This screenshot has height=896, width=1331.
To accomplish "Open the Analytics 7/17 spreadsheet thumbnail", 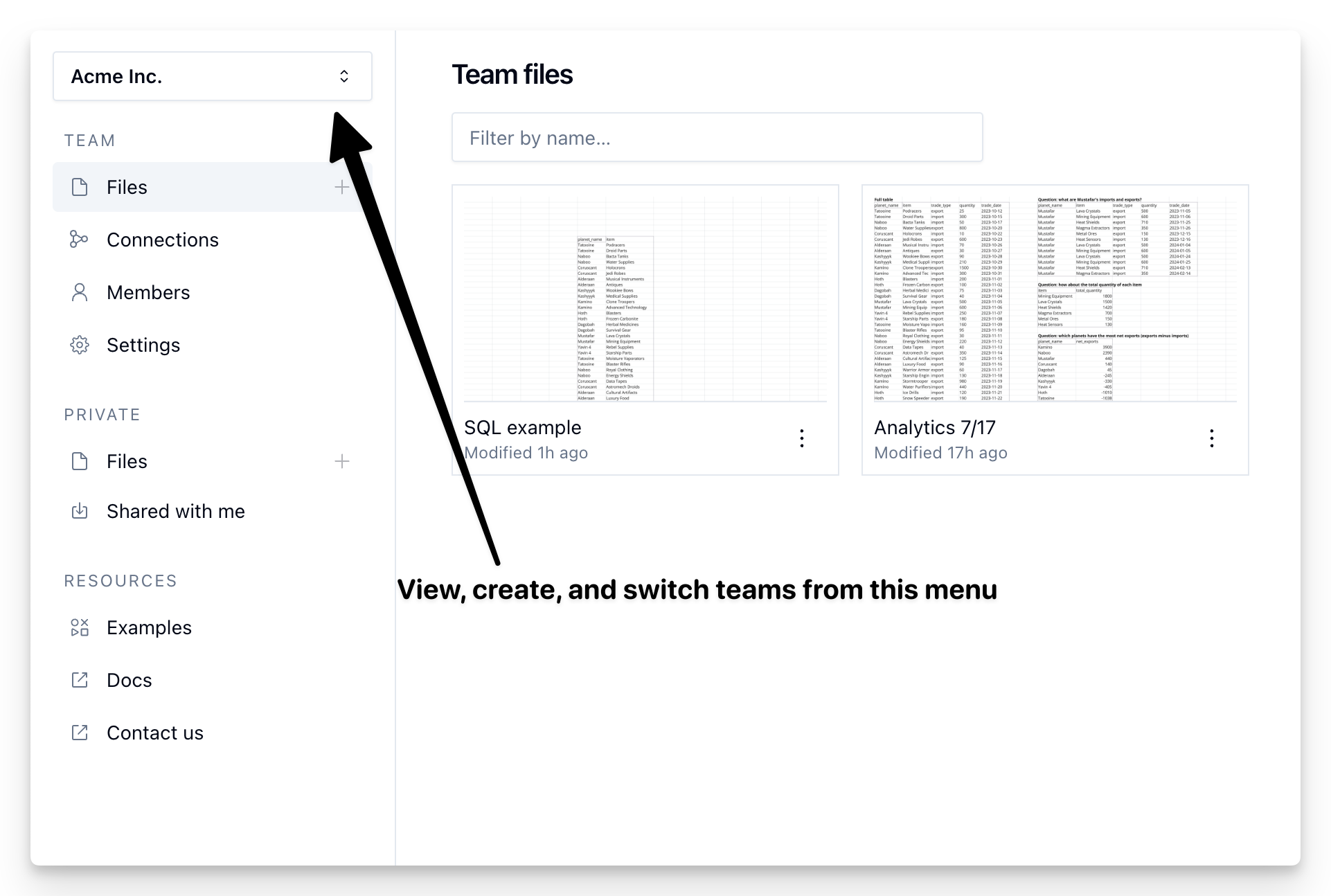I will point(1055,298).
